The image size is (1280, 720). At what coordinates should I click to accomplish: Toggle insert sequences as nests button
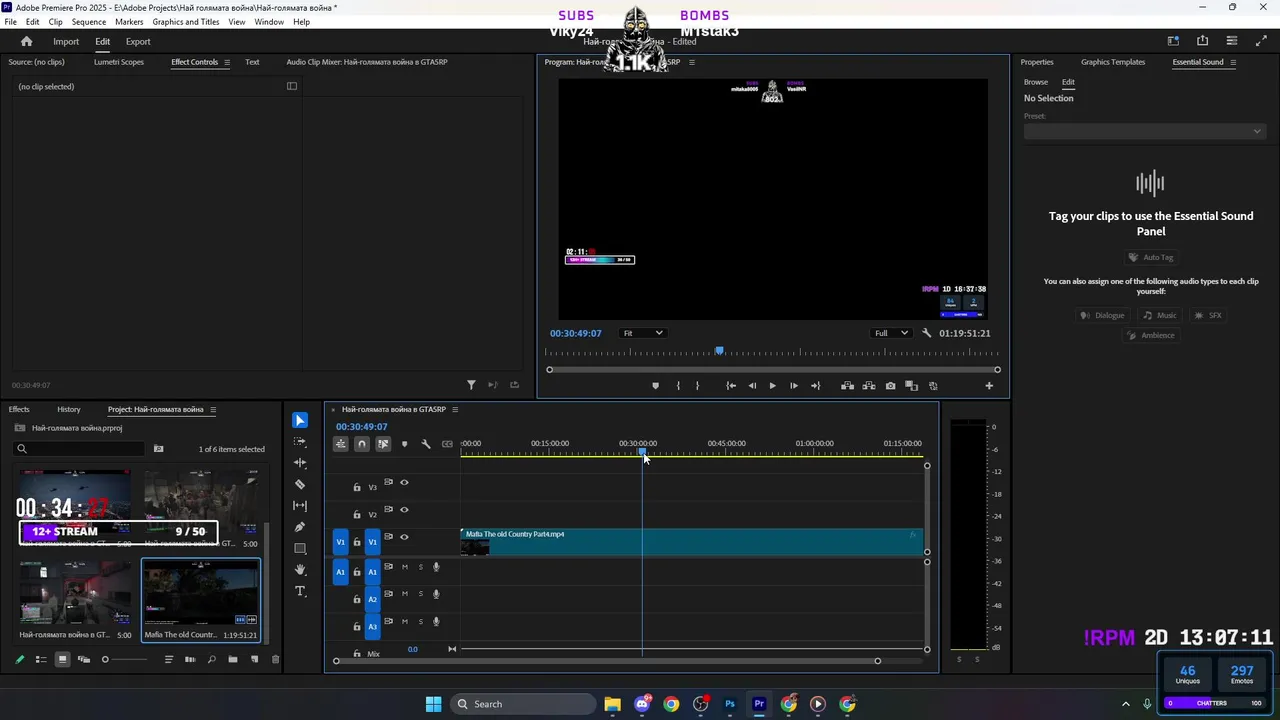tap(341, 444)
